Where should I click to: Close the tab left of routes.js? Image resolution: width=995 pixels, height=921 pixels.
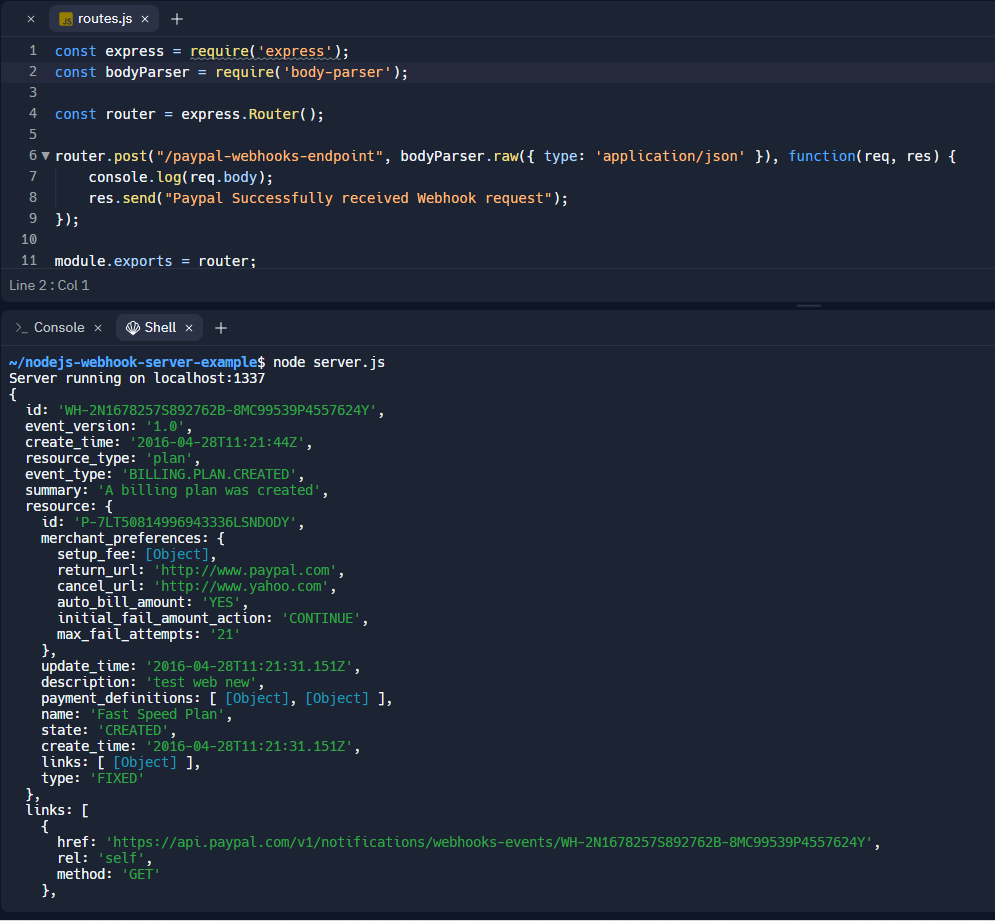click(30, 19)
